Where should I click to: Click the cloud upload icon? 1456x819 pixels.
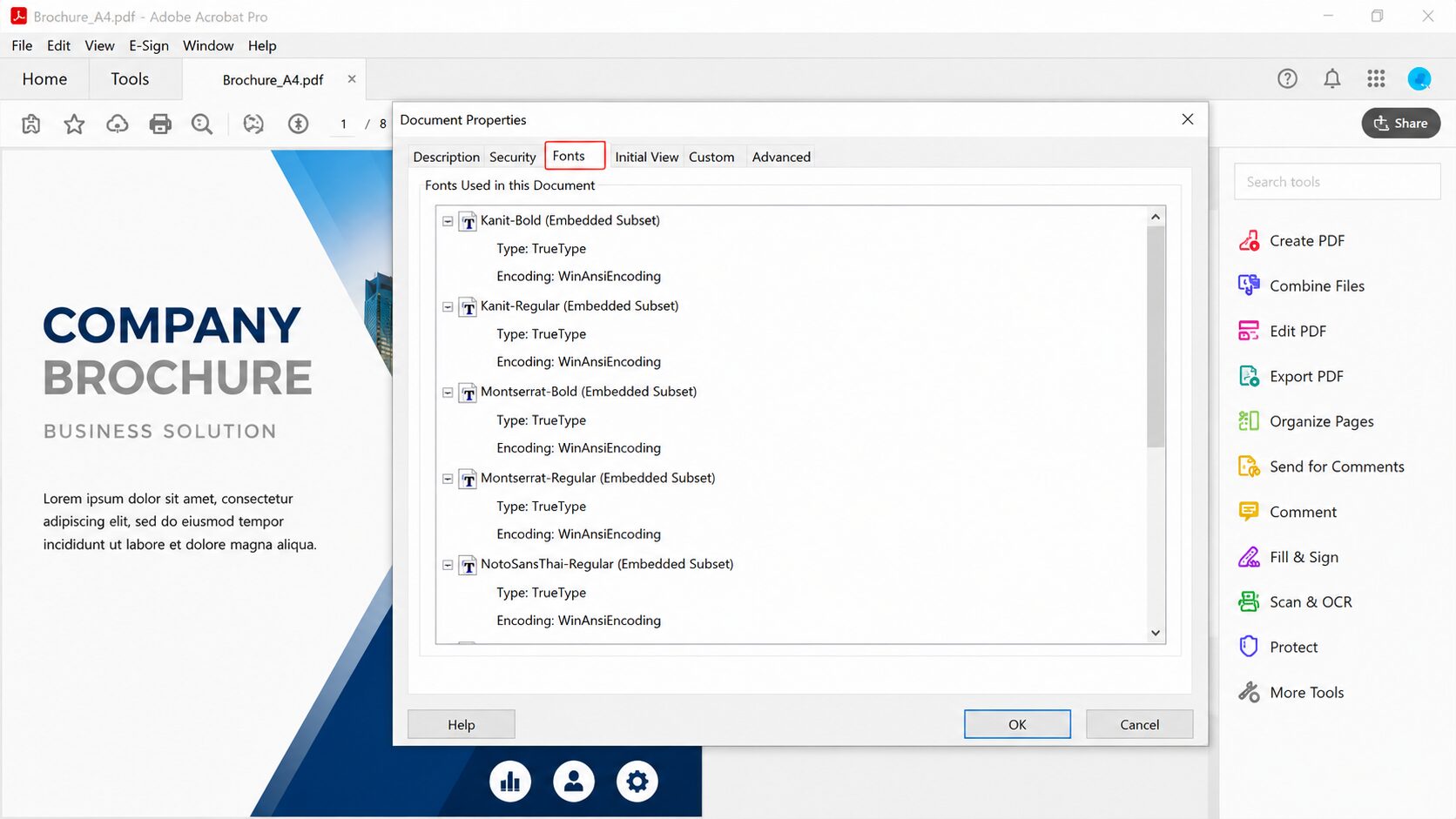click(118, 124)
